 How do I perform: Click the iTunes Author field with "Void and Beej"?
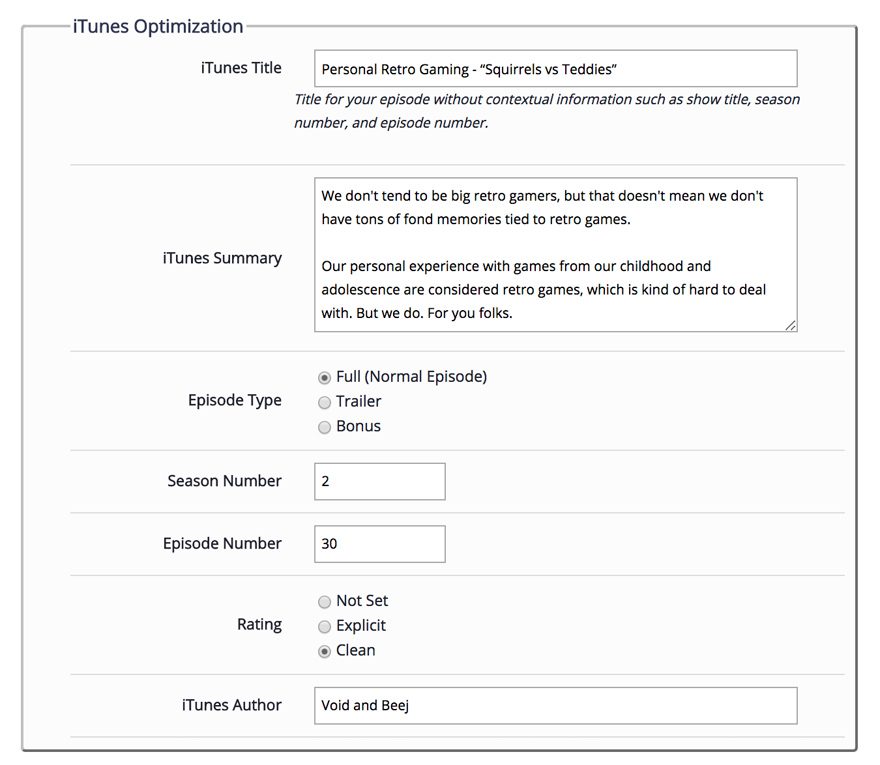[554, 706]
